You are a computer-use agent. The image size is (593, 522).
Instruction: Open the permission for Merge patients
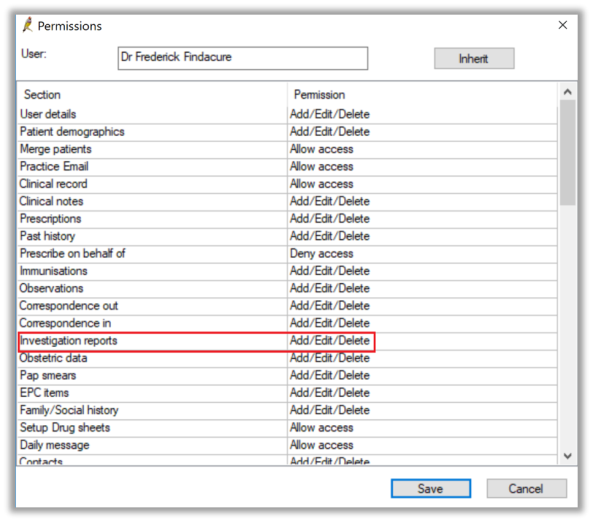point(321,149)
